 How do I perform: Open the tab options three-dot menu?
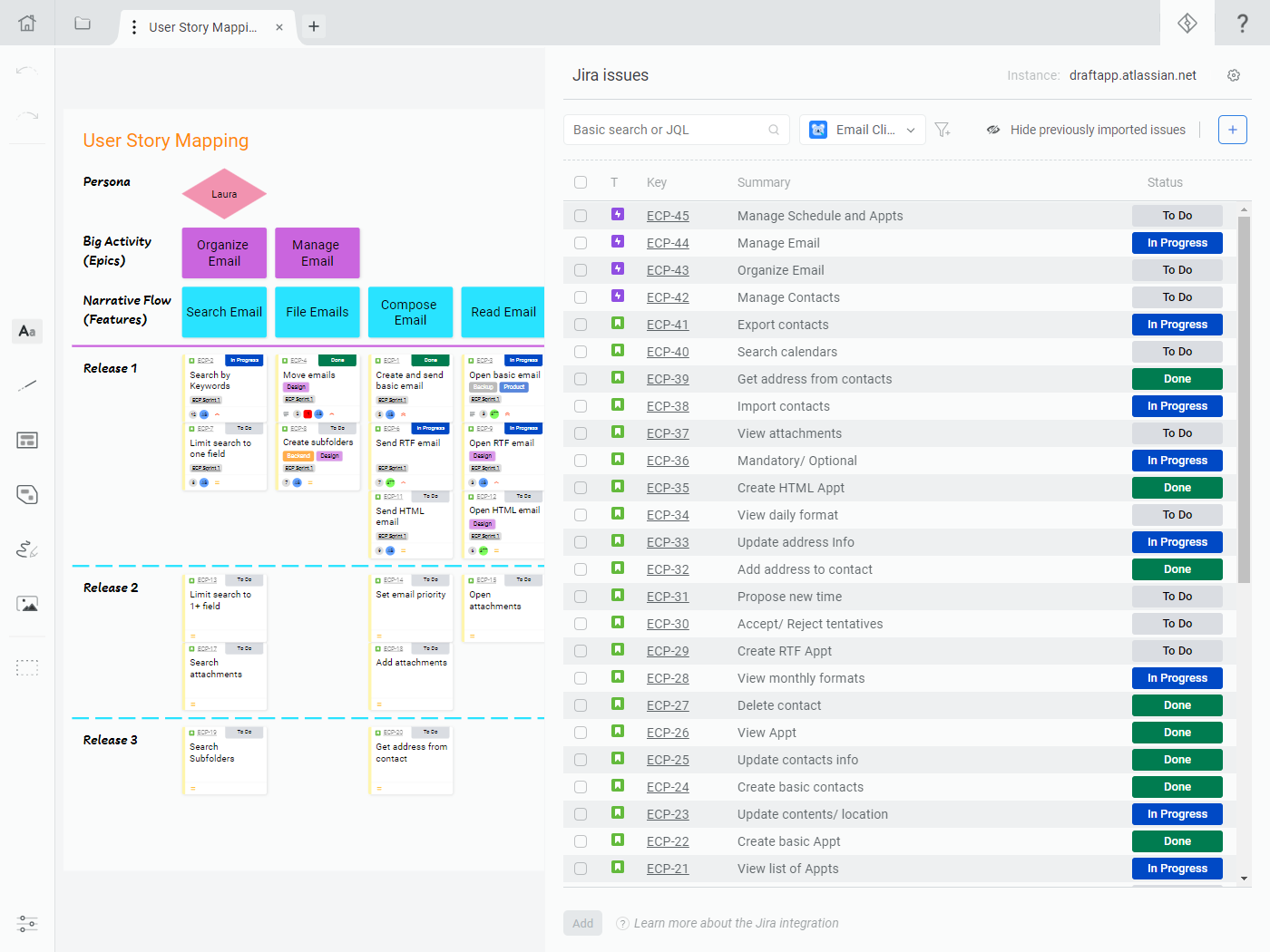click(x=134, y=27)
